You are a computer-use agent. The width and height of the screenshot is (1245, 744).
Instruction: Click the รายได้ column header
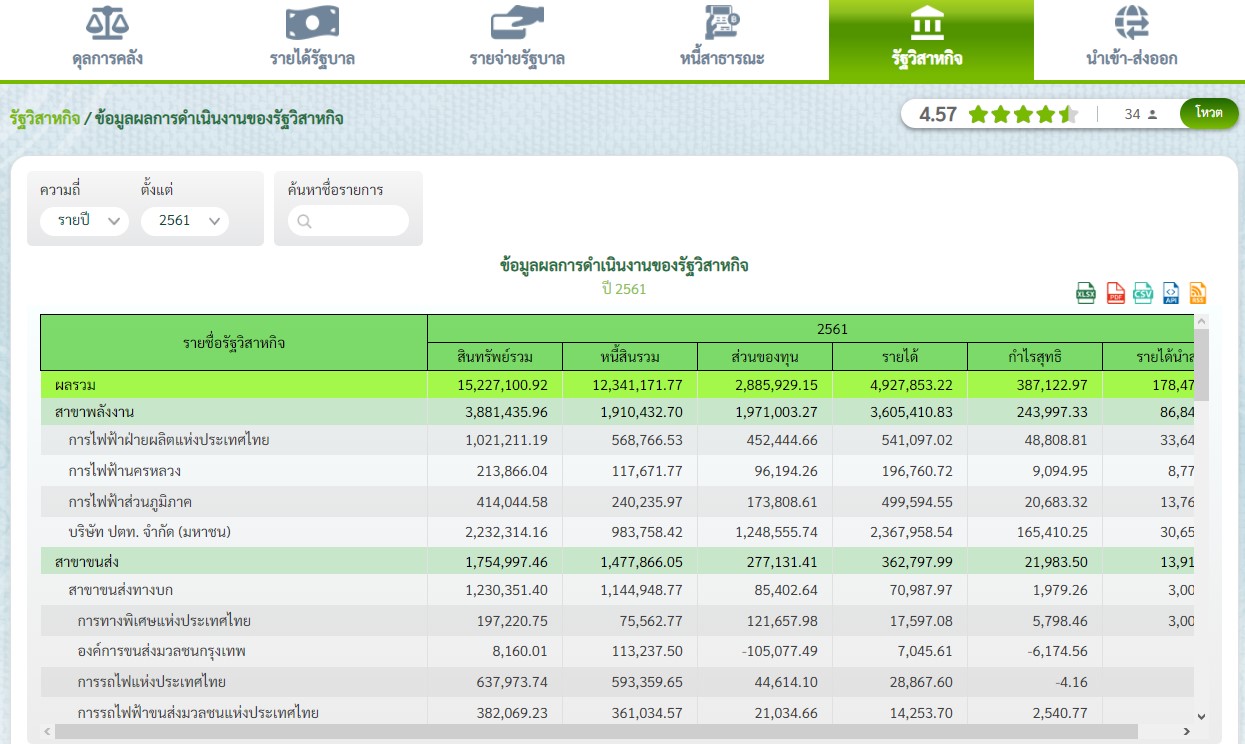(x=900, y=357)
